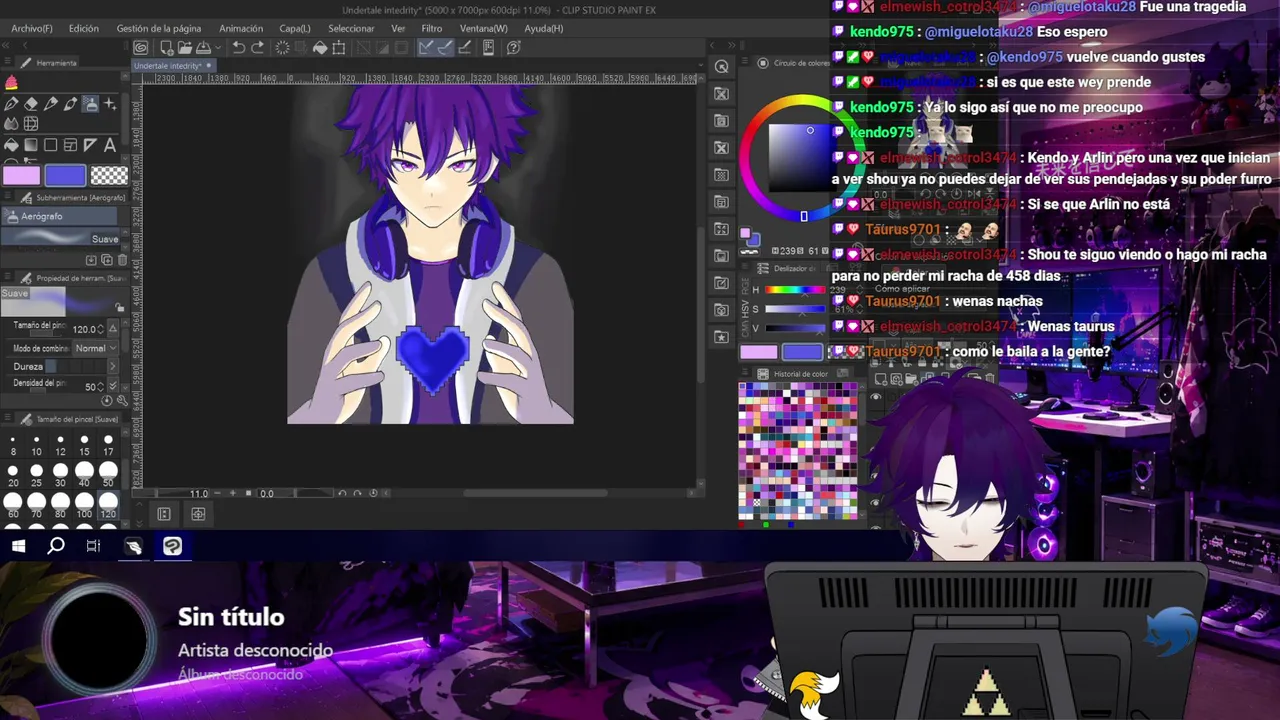Viewport: 1280px width, 720px height.
Task: Open the favorites star icon in right dock
Action: coord(721,337)
